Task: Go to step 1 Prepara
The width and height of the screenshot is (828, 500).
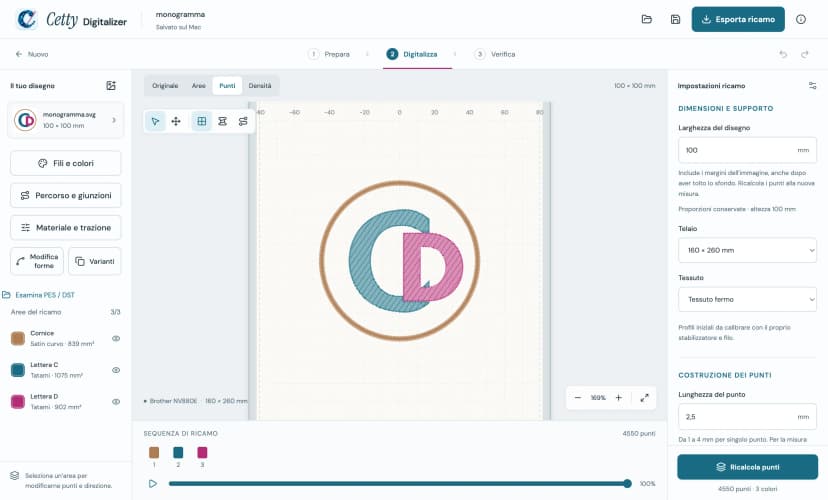Action: point(329,54)
